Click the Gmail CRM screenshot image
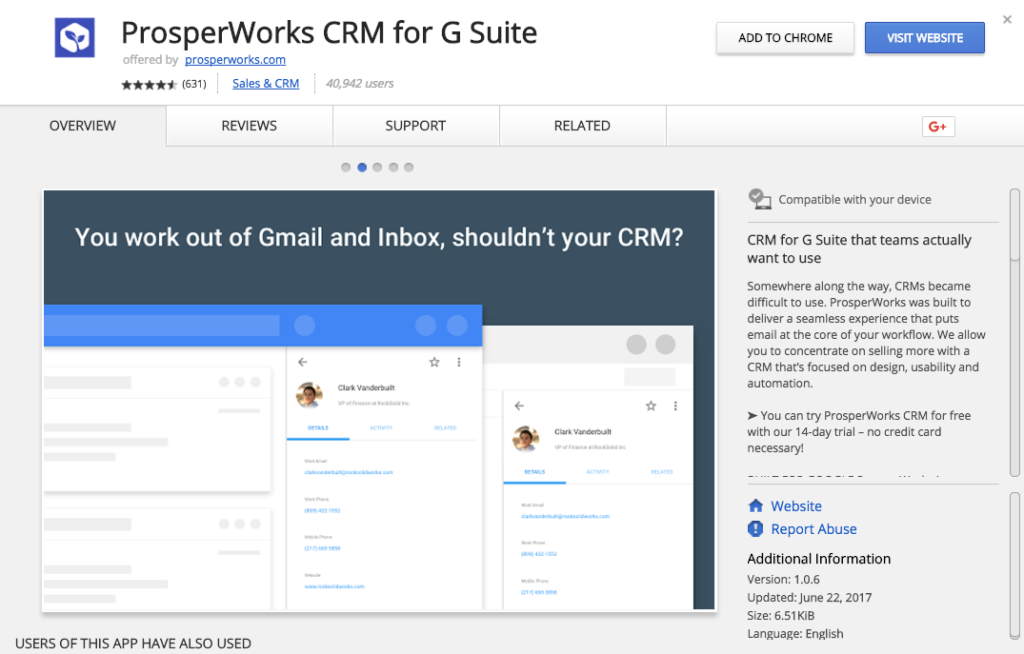This screenshot has width=1024, height=654. [379, 400]
